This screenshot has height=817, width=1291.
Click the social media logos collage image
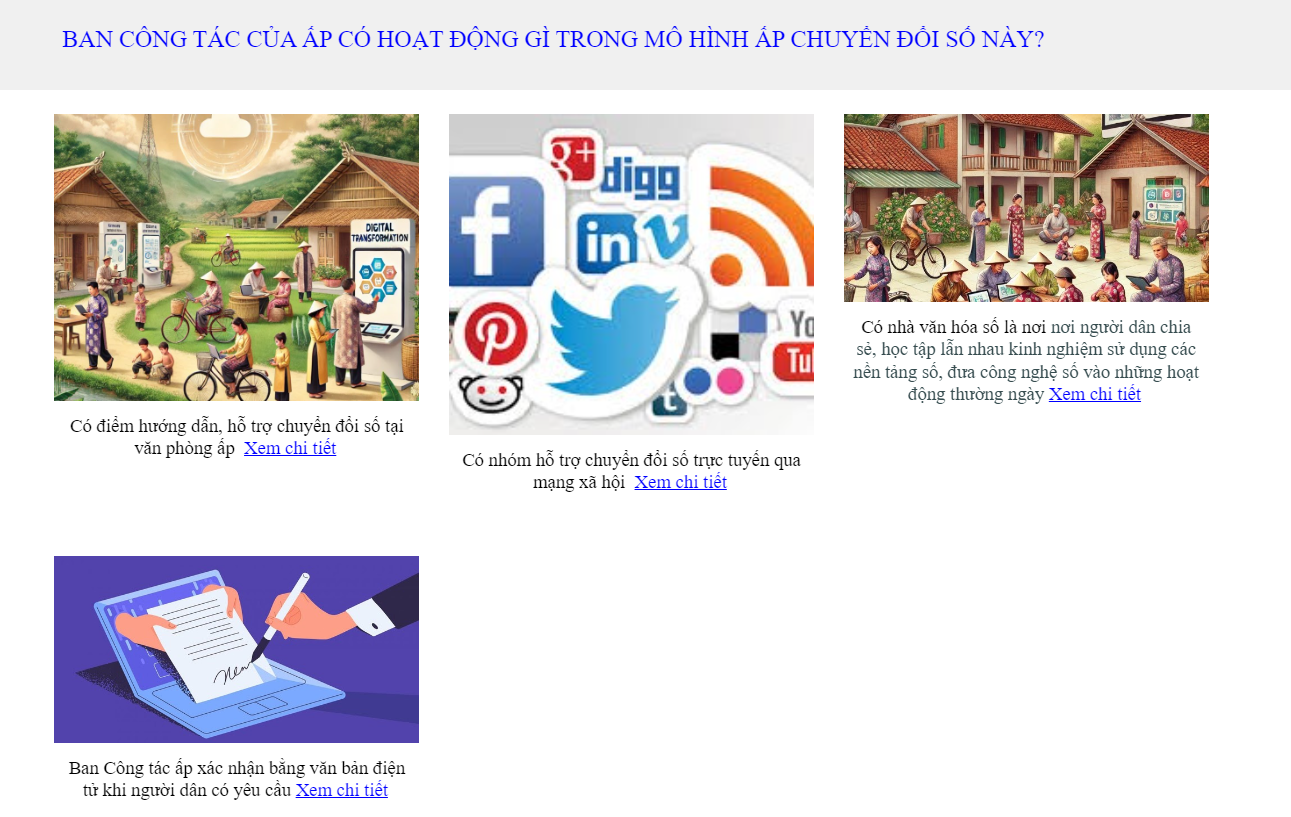pos(631,274)
